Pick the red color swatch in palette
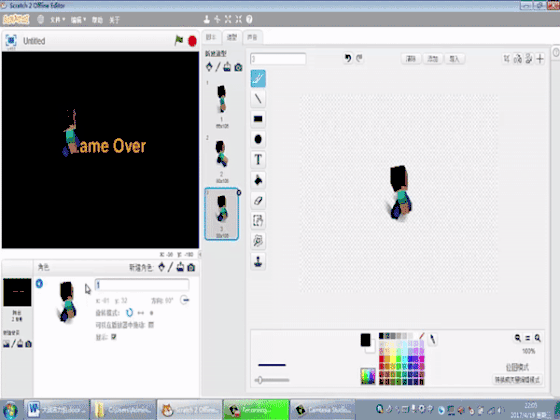The image size is (560, 420). pos(381,359)
